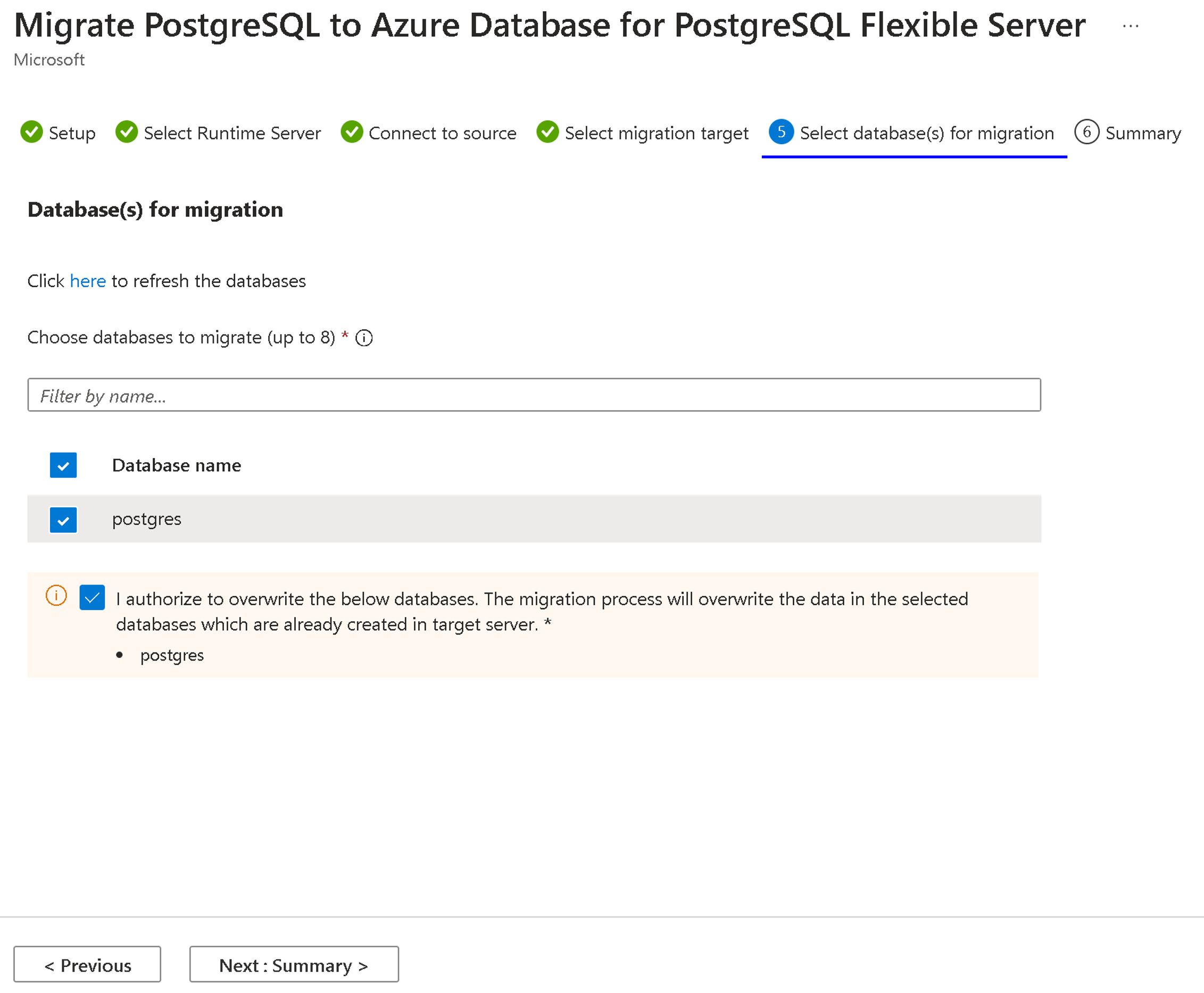
Task: Enable the overwrite authorization checkbox
Action: [91, 598]
